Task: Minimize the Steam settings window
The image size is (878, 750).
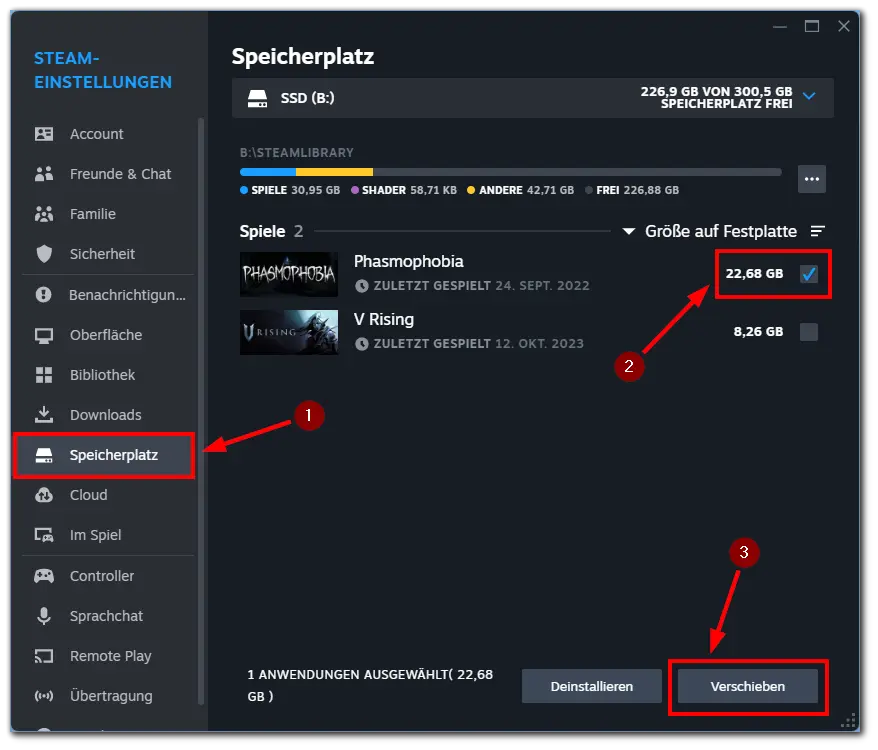Action: tap(780, 27)
